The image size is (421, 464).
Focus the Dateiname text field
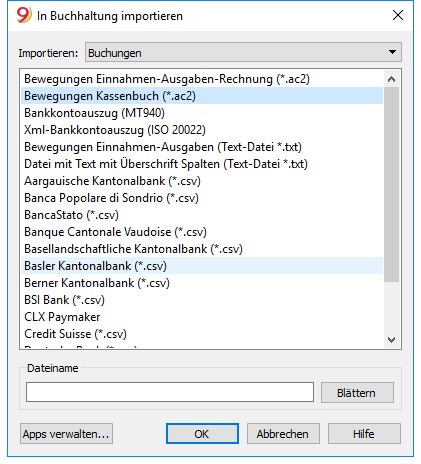click(170, 392)
